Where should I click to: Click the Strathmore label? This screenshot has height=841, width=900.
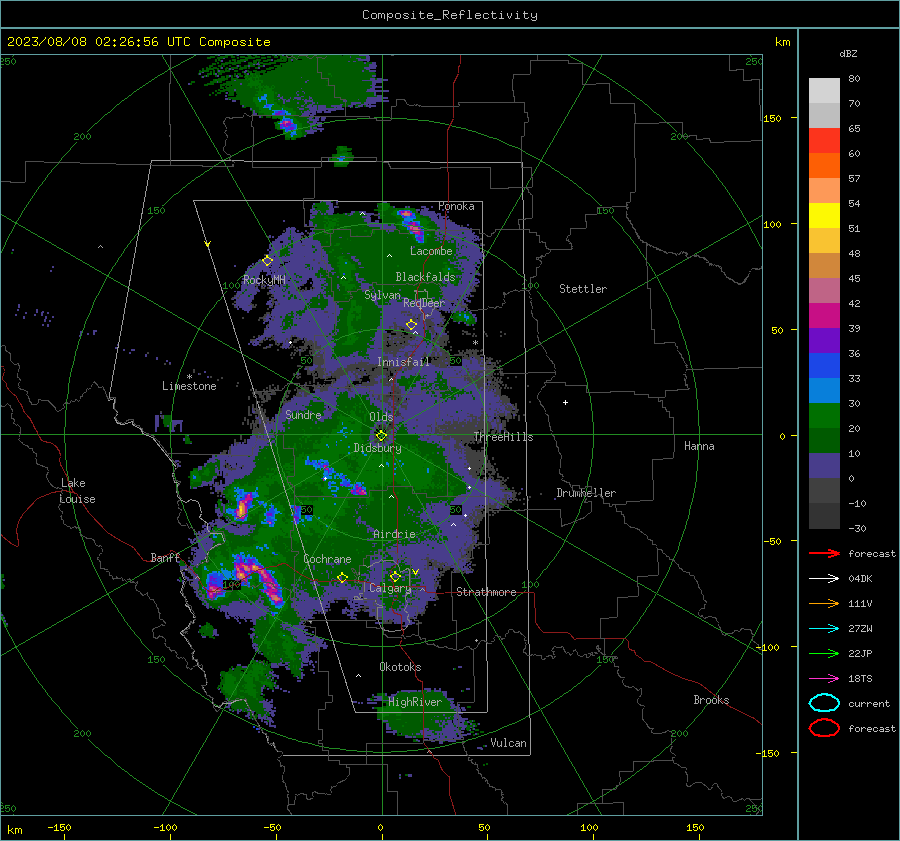tap(486, 592)
